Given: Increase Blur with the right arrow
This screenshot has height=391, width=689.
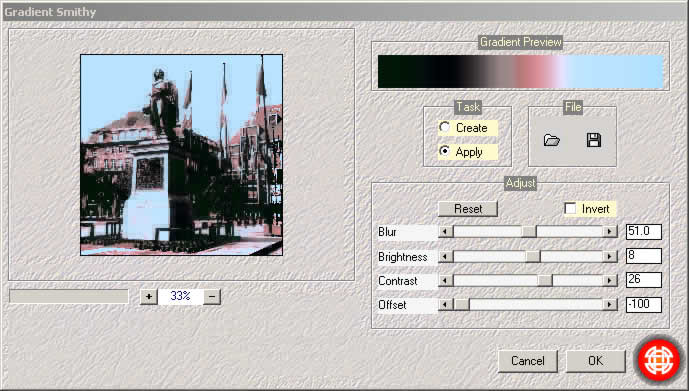Looking at the screenshot, I should pos(610,232).
